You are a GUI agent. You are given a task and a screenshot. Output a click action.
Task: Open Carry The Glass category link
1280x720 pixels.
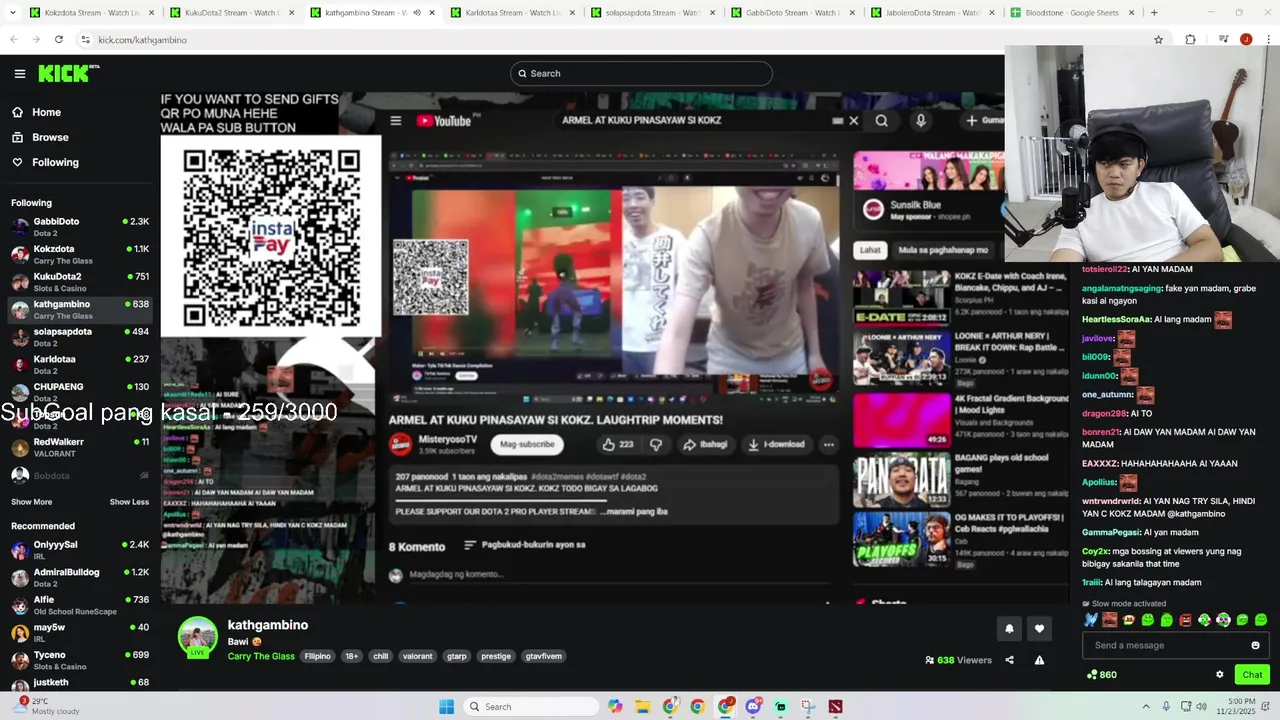coord(261,656)
